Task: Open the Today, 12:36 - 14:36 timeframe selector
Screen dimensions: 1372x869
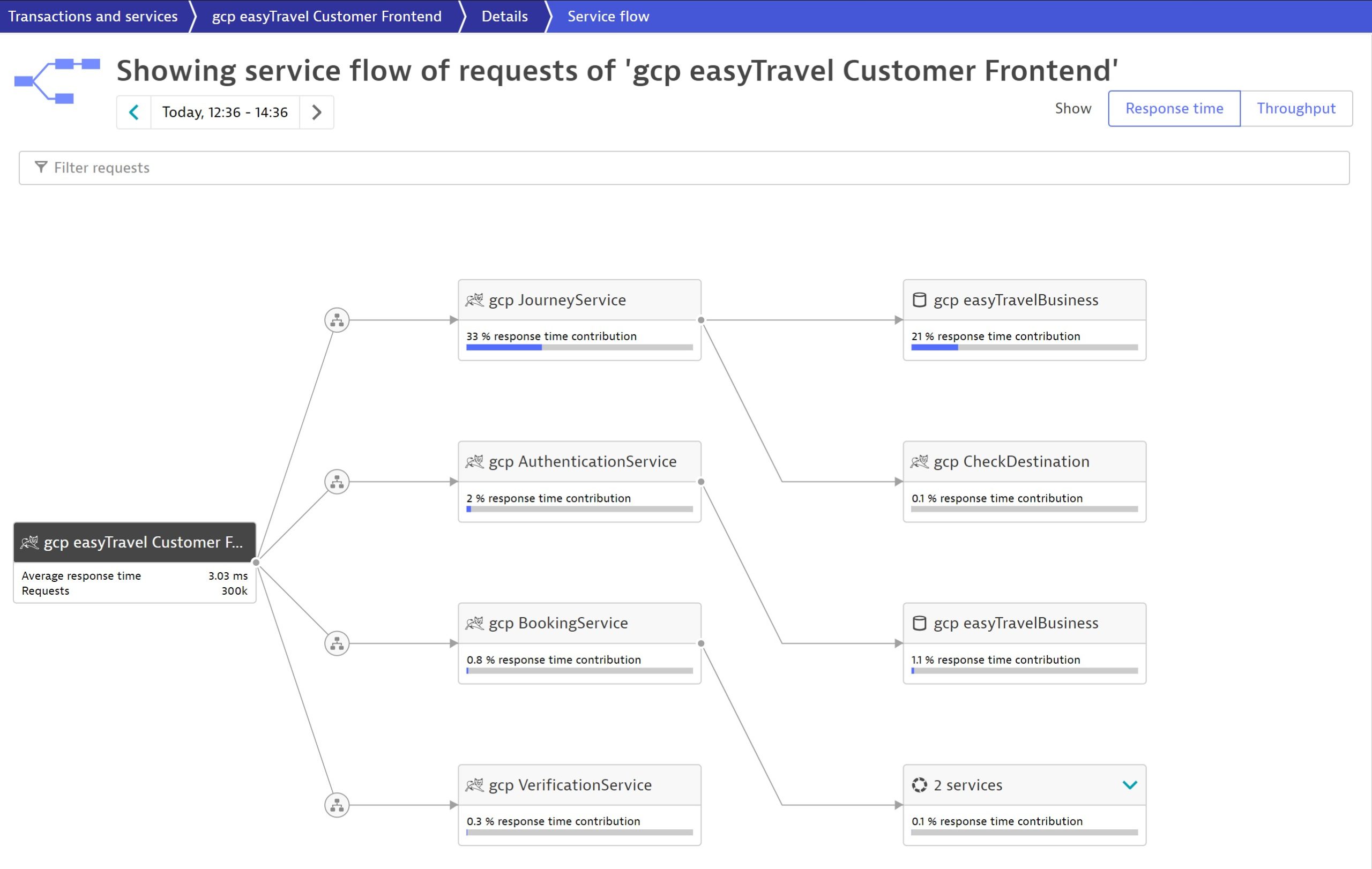Action: (225, 112)
